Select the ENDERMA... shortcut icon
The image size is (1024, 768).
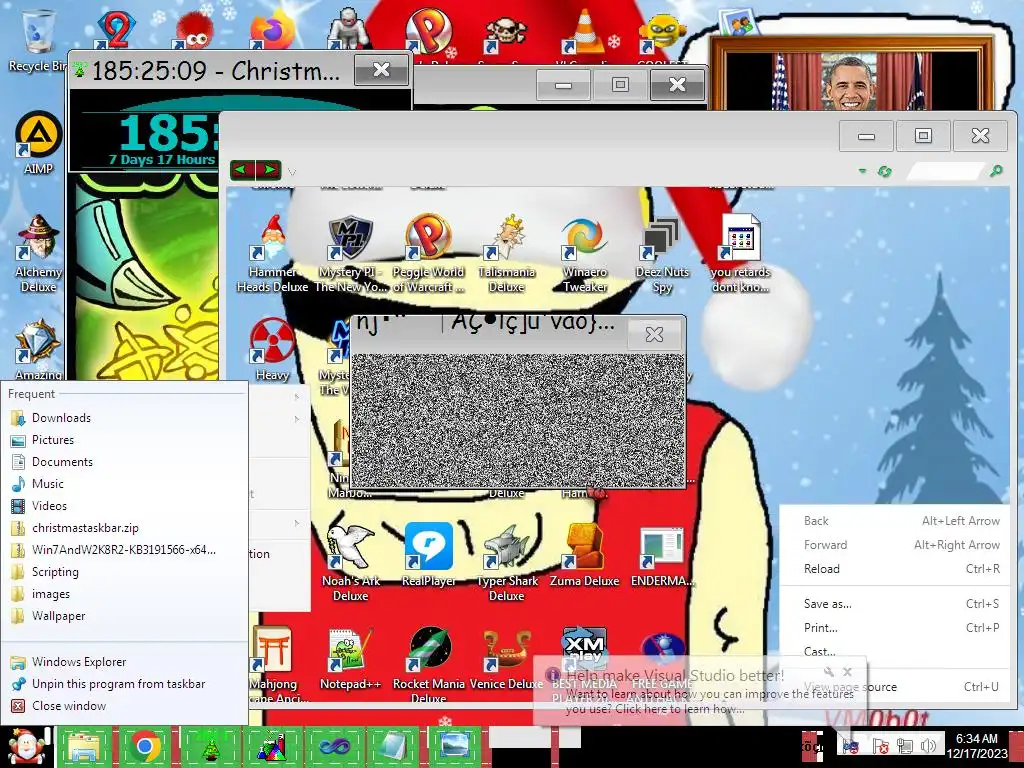pyautogui.click(x=662, y=555)
